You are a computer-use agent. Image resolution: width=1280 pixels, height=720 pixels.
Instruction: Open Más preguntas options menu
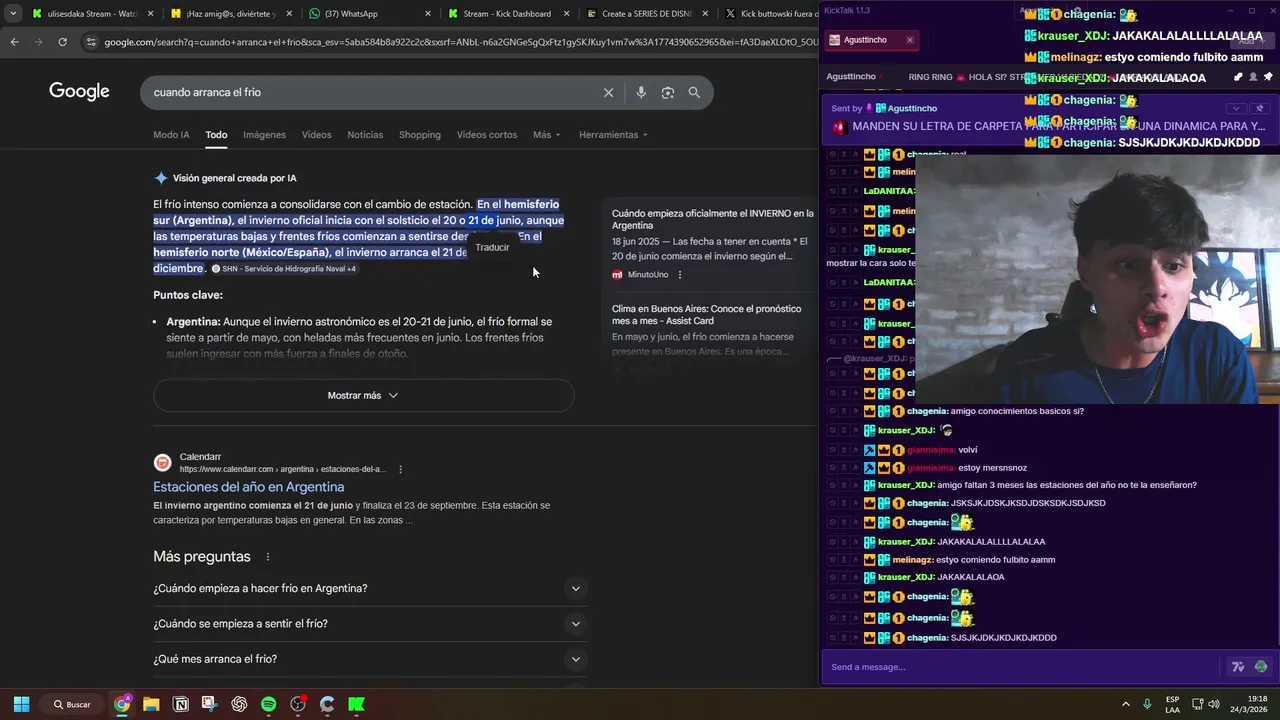tap(268, 557)
